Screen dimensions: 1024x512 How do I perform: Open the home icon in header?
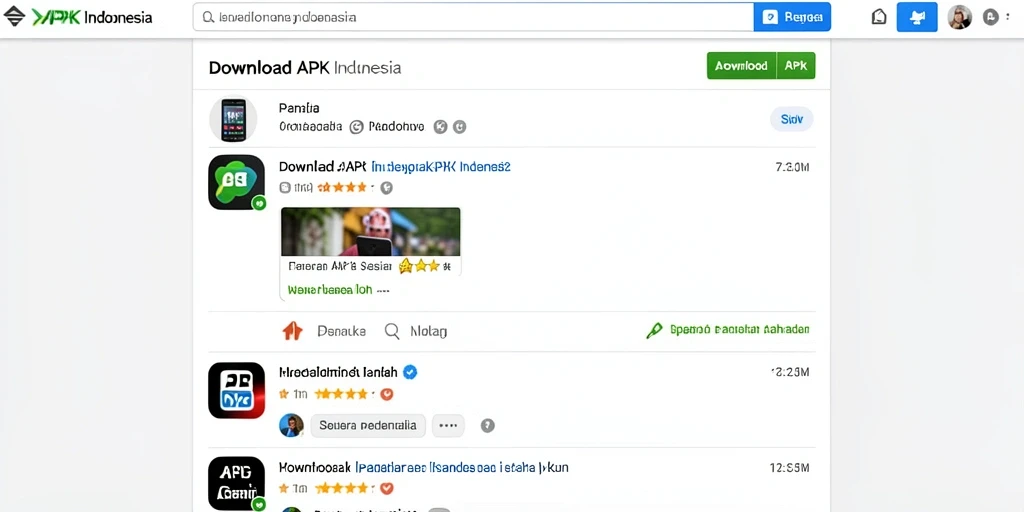pos(879,17)
